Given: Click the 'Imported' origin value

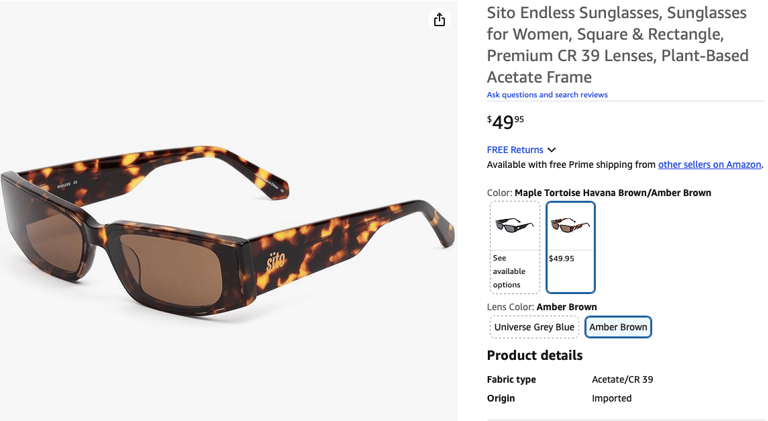Looking at the screenshot, I should [x=611, y=398].
